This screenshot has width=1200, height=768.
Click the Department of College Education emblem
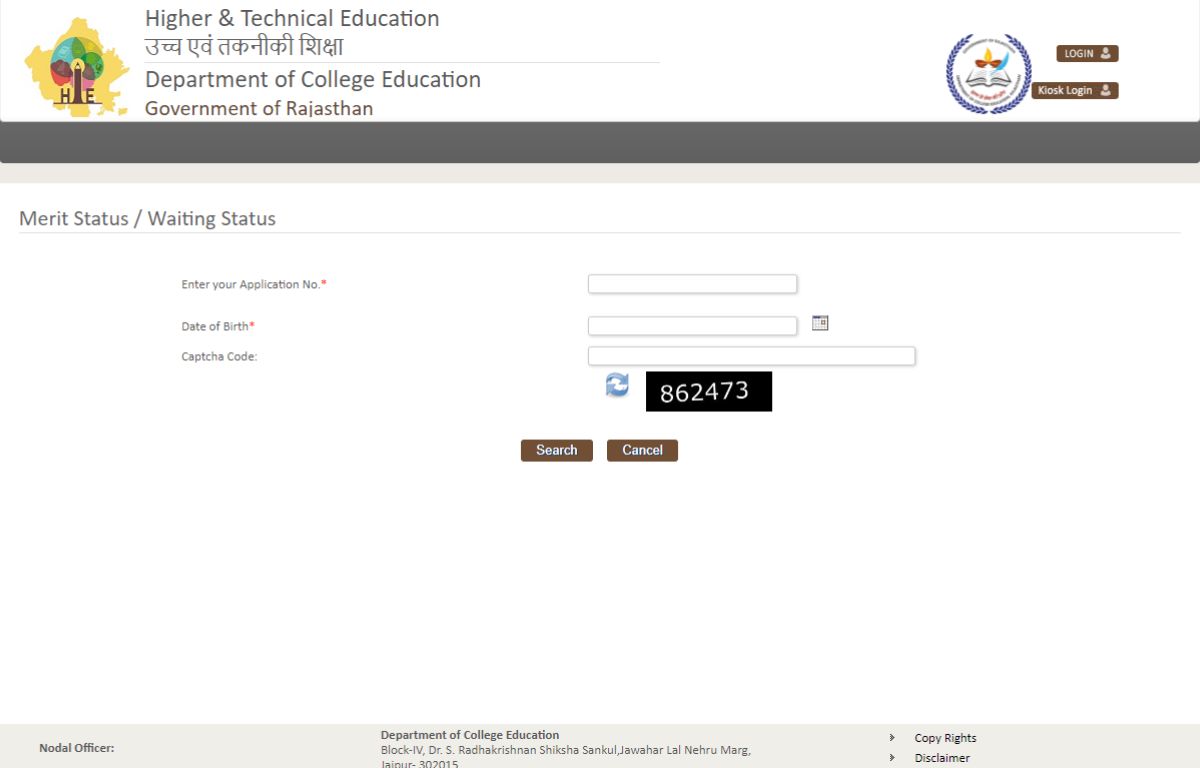point(988,73)
